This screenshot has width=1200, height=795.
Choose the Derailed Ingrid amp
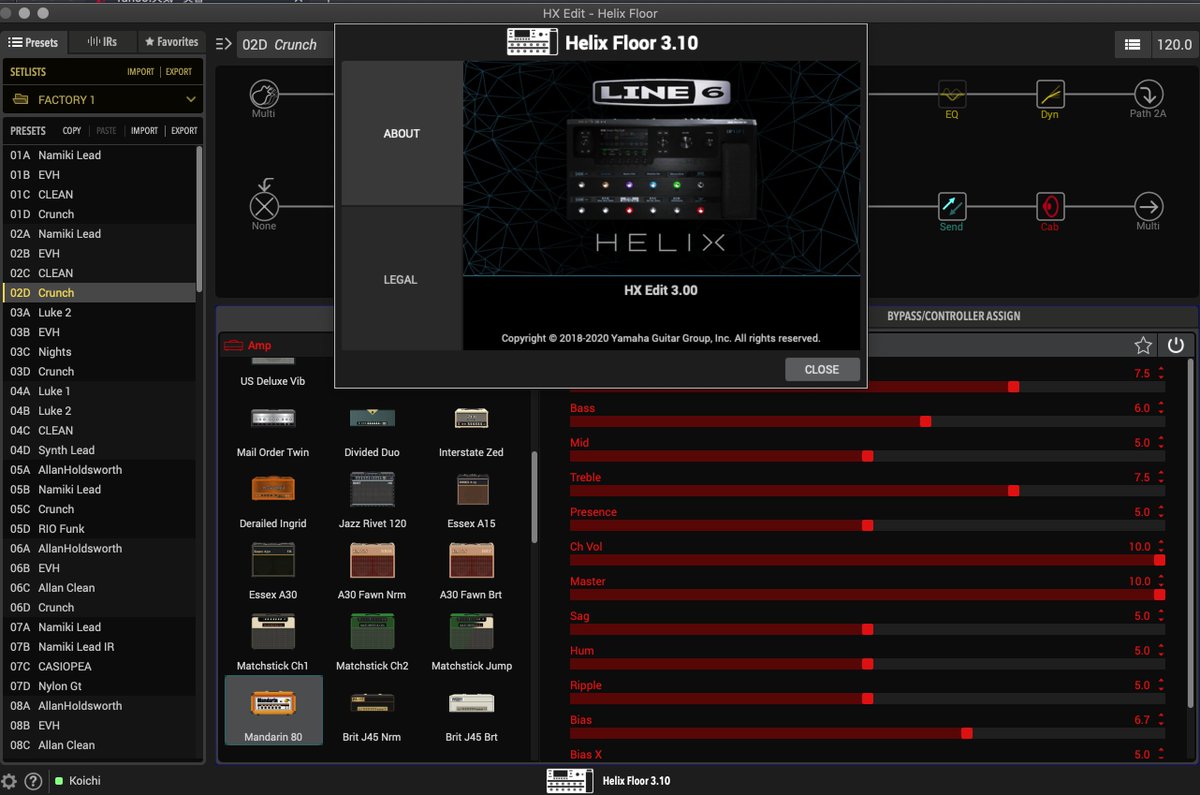273,502
